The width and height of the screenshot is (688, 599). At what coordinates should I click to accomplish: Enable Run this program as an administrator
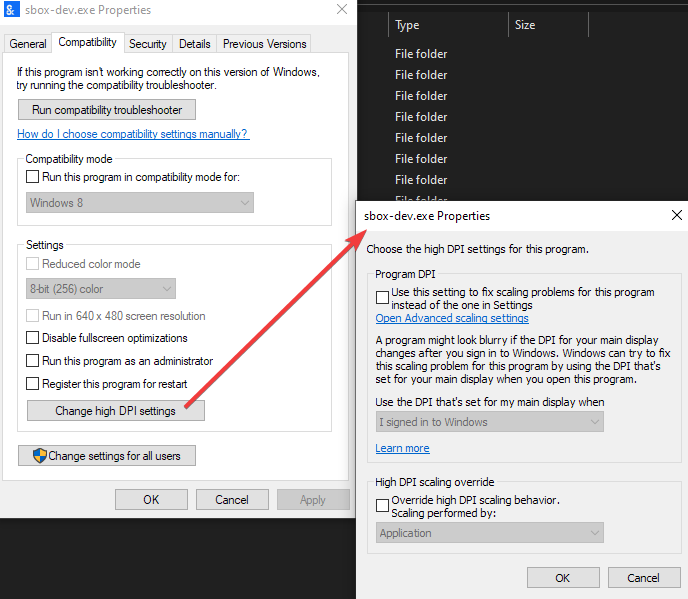[32, 361]
